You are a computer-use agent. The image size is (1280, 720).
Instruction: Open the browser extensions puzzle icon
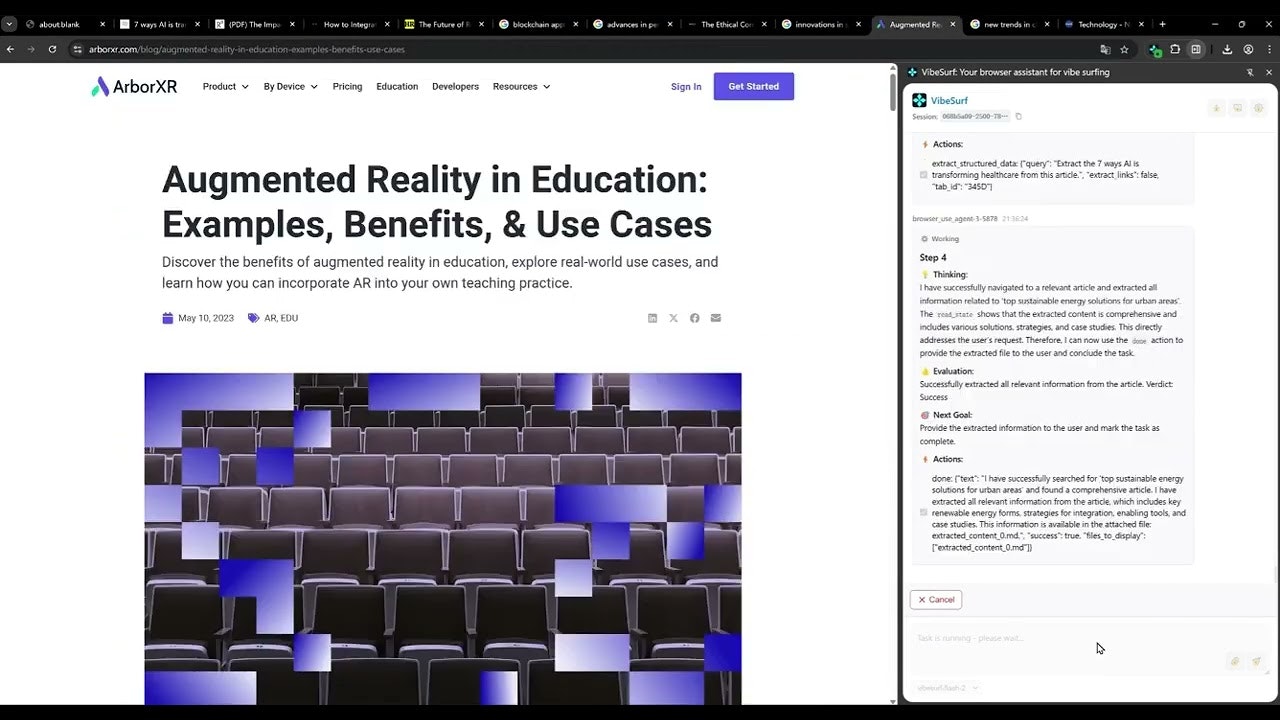(x=1176, y=49)
